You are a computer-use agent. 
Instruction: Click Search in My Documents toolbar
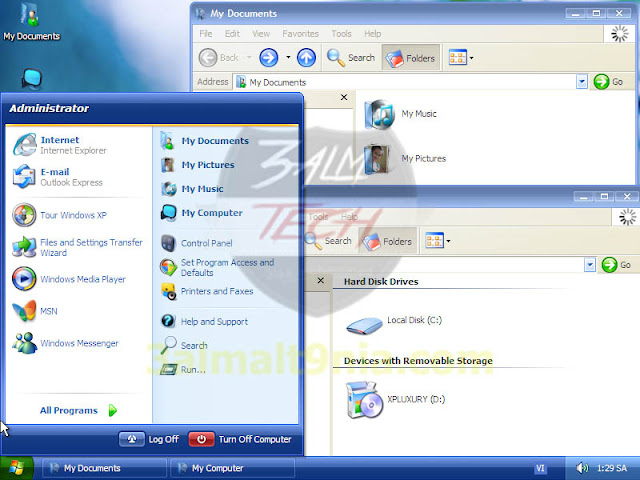[351, 58]
